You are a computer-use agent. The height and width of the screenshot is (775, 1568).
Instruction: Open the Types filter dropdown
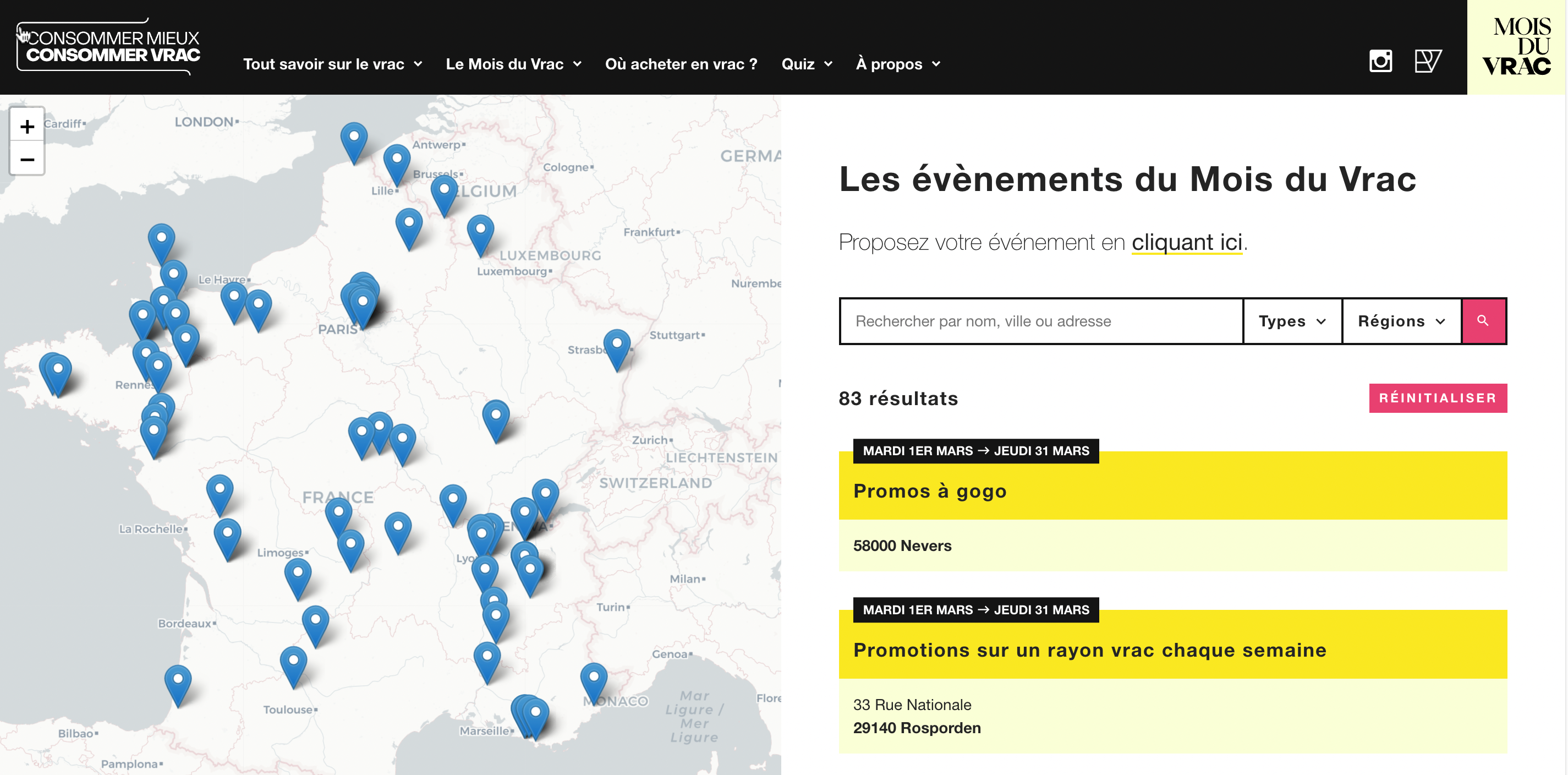point(1292,321)
